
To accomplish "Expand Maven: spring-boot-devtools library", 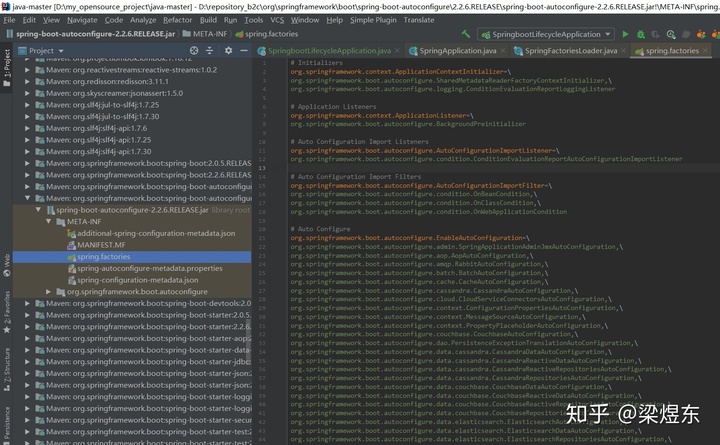I will [x=27, y=303].
